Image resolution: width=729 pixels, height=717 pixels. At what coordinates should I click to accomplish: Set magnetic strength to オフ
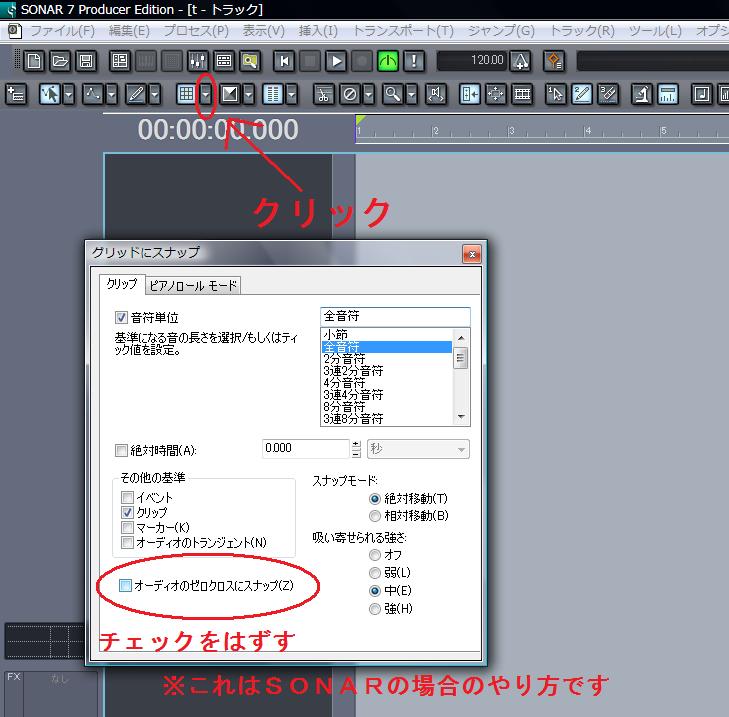(x=375, y=555)
